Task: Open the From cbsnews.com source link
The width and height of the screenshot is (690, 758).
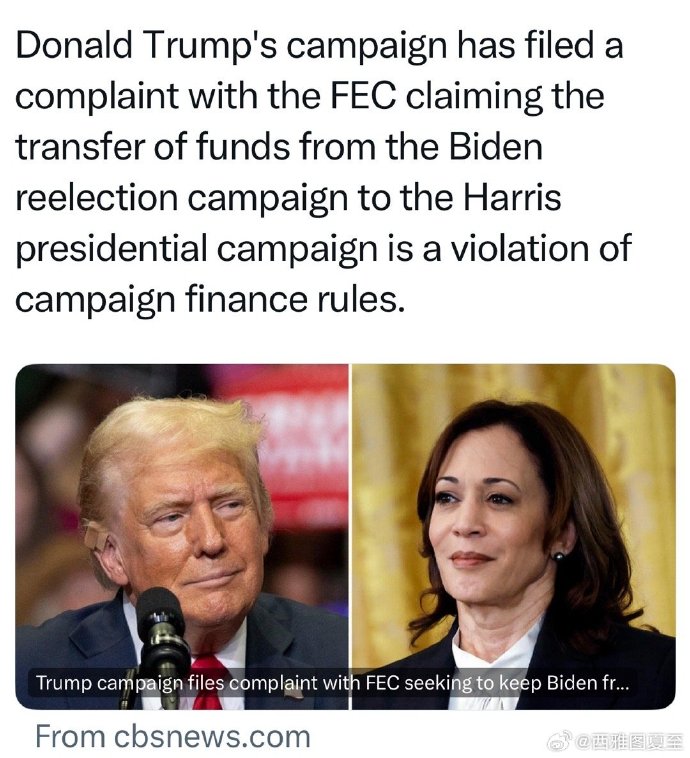Action: pyautogui.click(x=173, y=736)
